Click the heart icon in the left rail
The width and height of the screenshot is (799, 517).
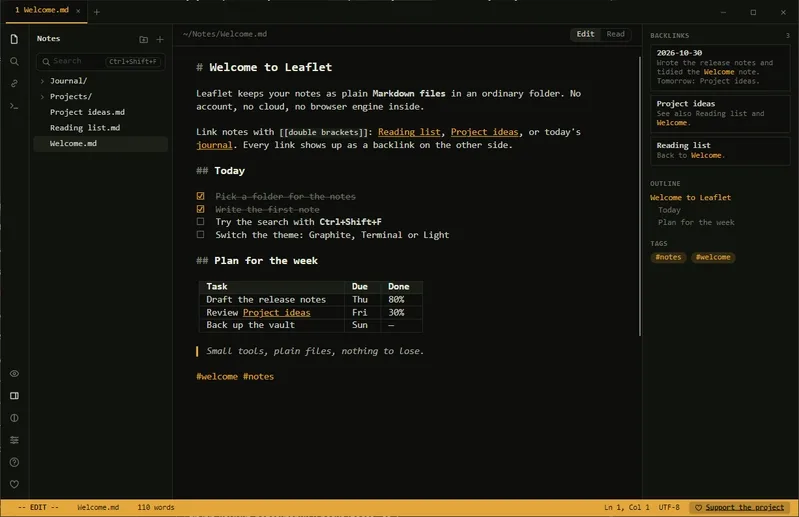point(14,484)
